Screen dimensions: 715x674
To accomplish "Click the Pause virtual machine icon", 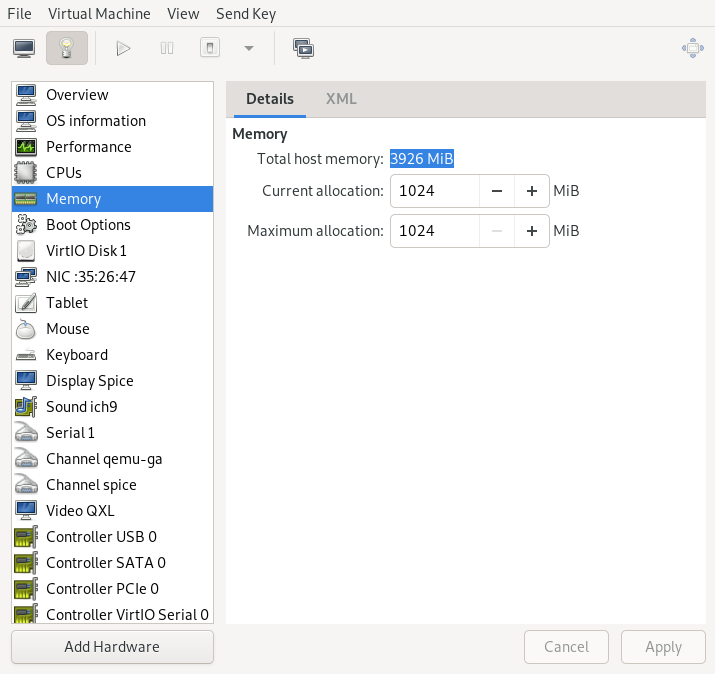I will (167, 48).
